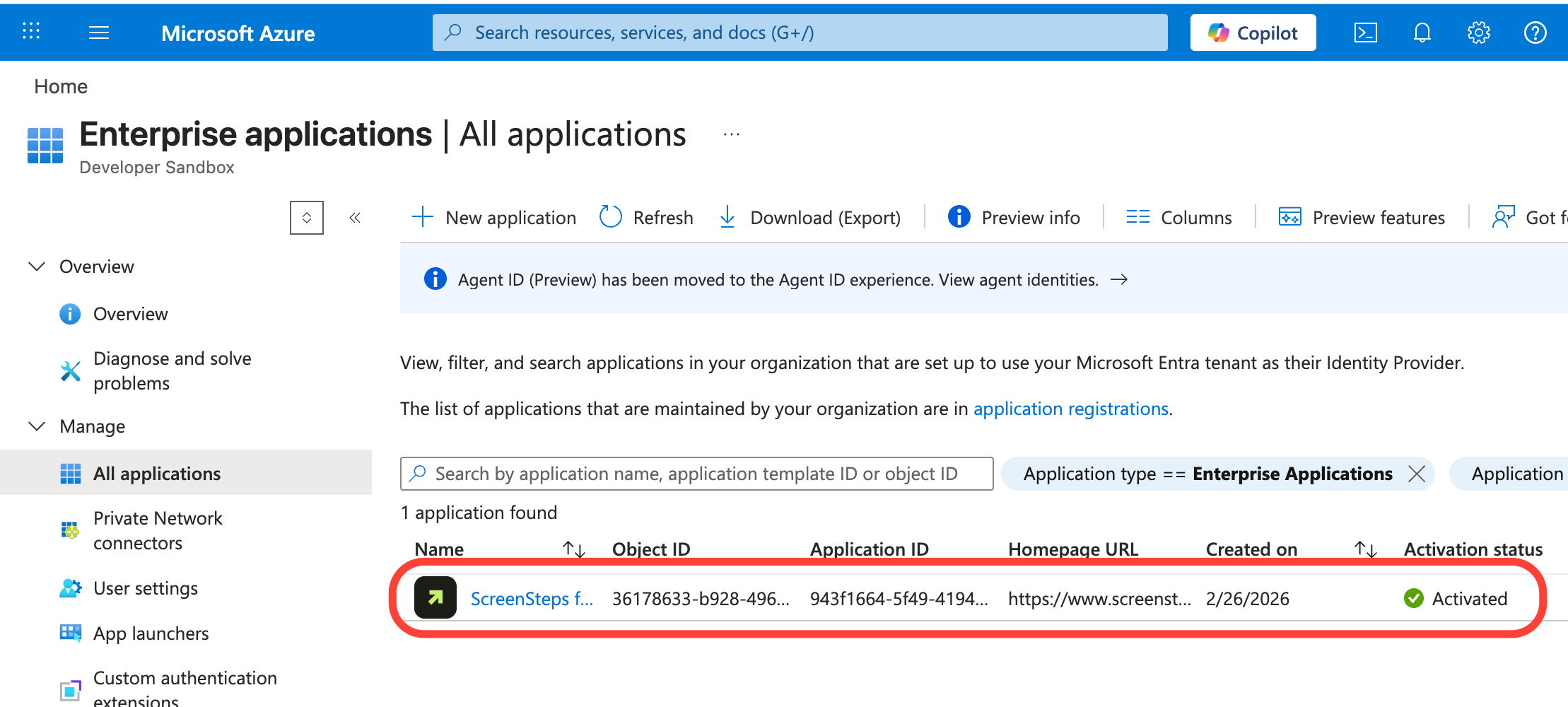Open the Columns chooser
Viewport: 1568px width, 707px height.
[x=1178, y=217]
